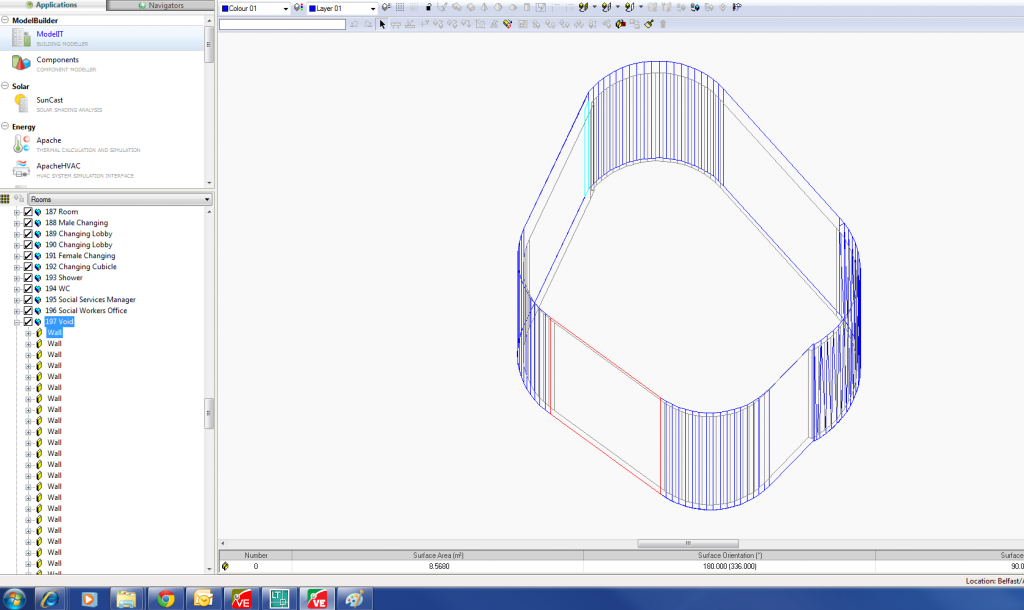Open the Colour 01 dropdown
This screenshot has width=1024, height=610.
tap(285, 8)
